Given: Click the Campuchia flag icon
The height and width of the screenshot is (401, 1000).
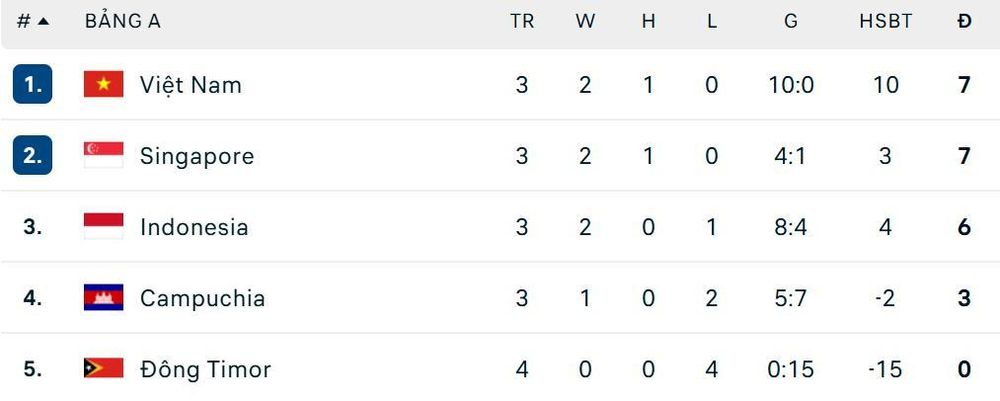Looking at the screenshot, I should tap(103, 298).
